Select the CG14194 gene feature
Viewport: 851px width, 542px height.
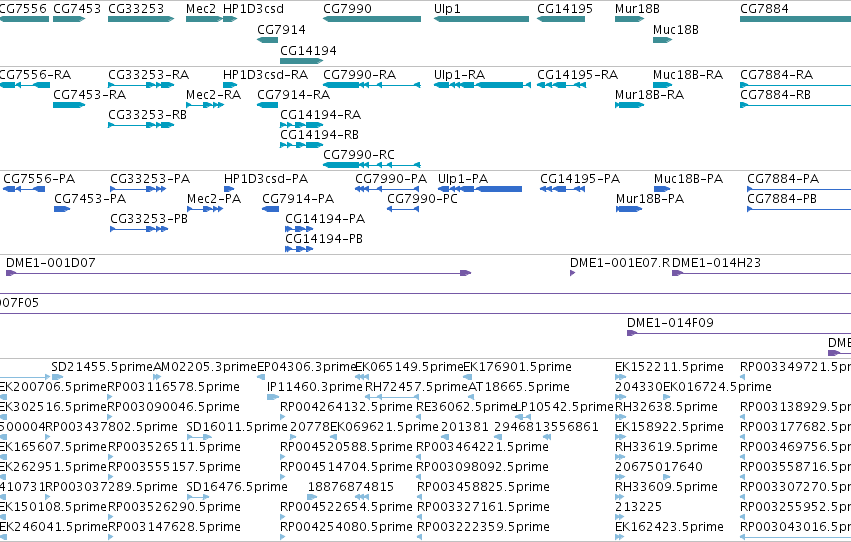pos(301,61)
